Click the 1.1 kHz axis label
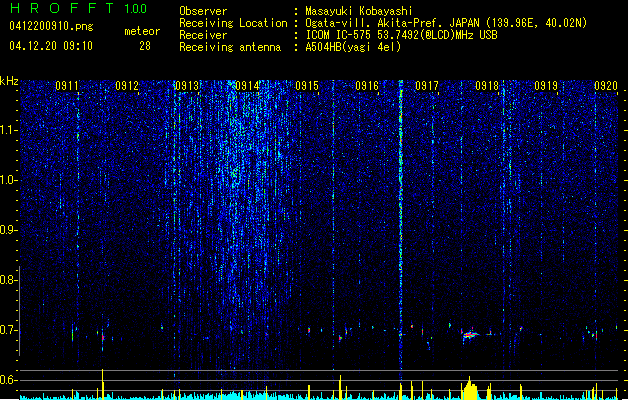Screen dimensions: 629x400 (x=8, y=130)
